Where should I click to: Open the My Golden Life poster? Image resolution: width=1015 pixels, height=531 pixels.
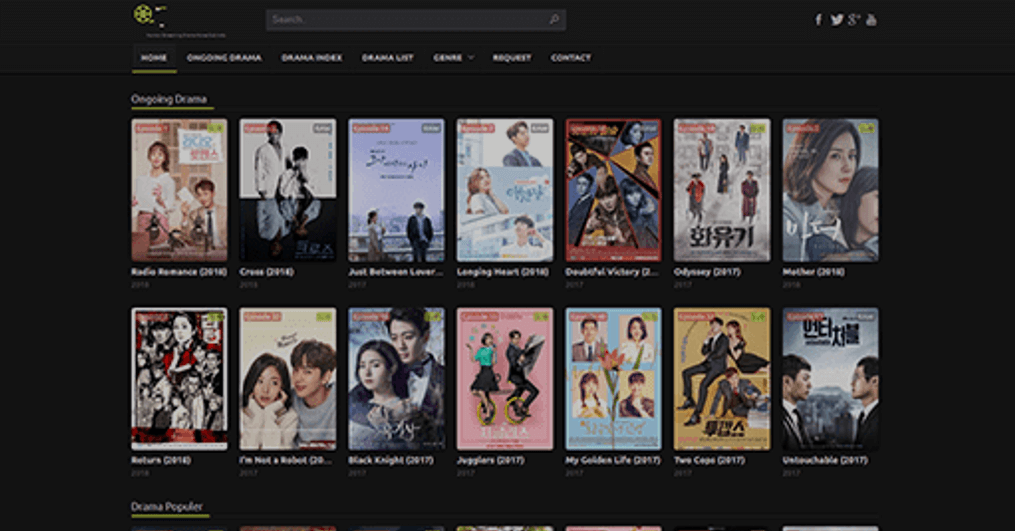[x=613, y=379]
